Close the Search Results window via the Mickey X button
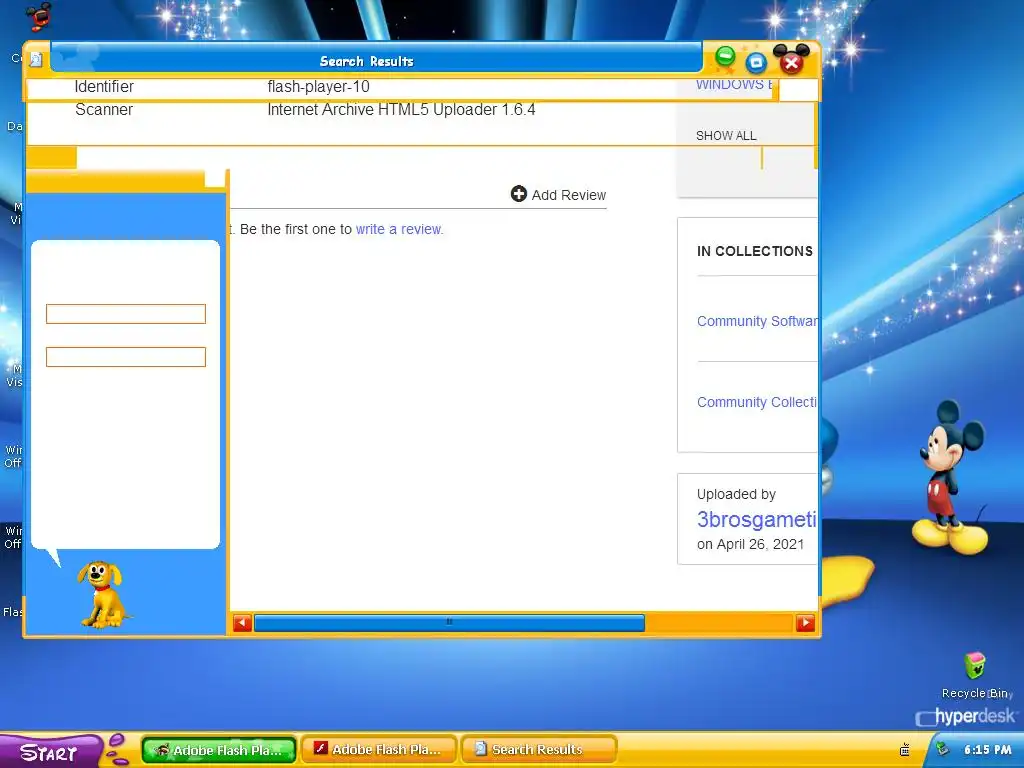Screen dimensions: 1024x768 pyautogui.click(x=792, y=60)
